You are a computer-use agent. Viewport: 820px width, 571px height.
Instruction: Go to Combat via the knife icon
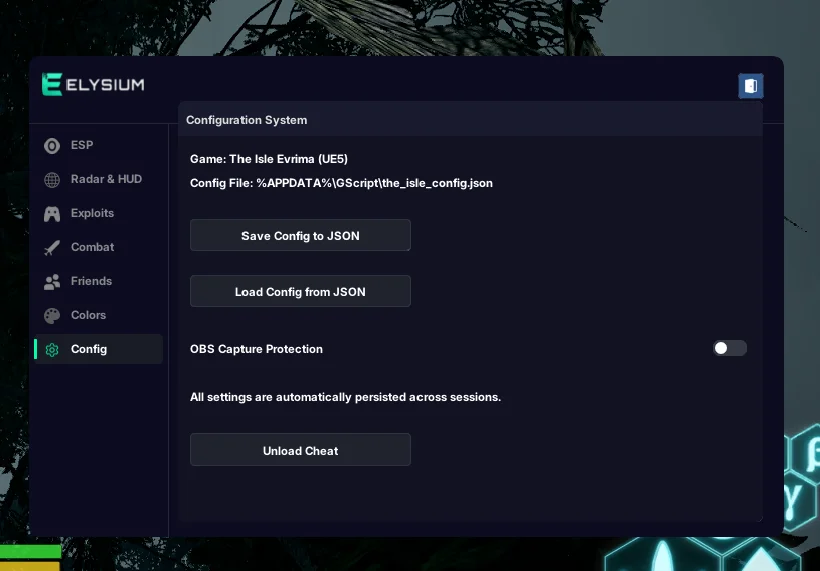[x=52, y=248]
